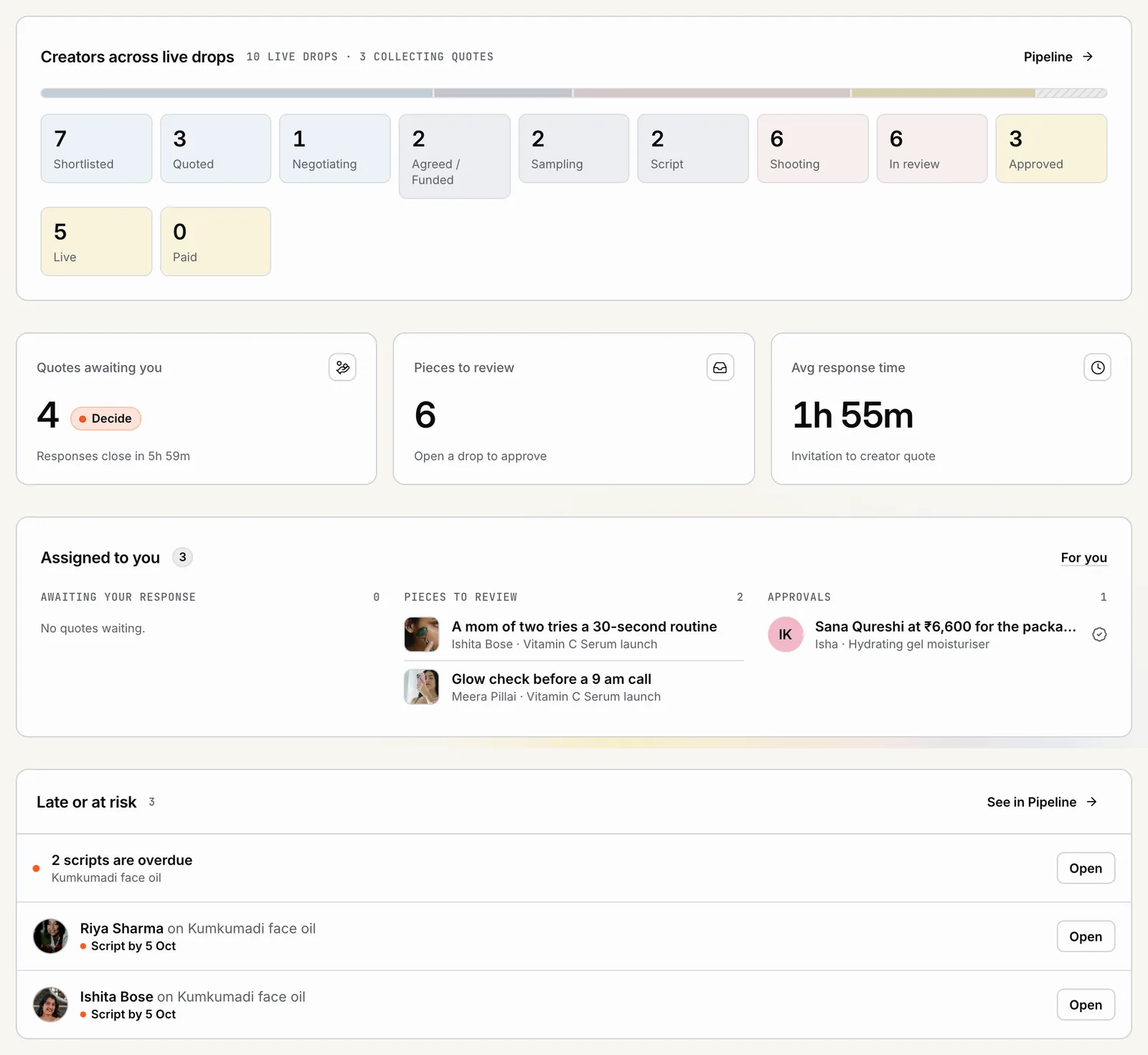Open the 2 scripts are overdue item
The width and height of the screenshot is (1148, 1055).
click(574, 868)
